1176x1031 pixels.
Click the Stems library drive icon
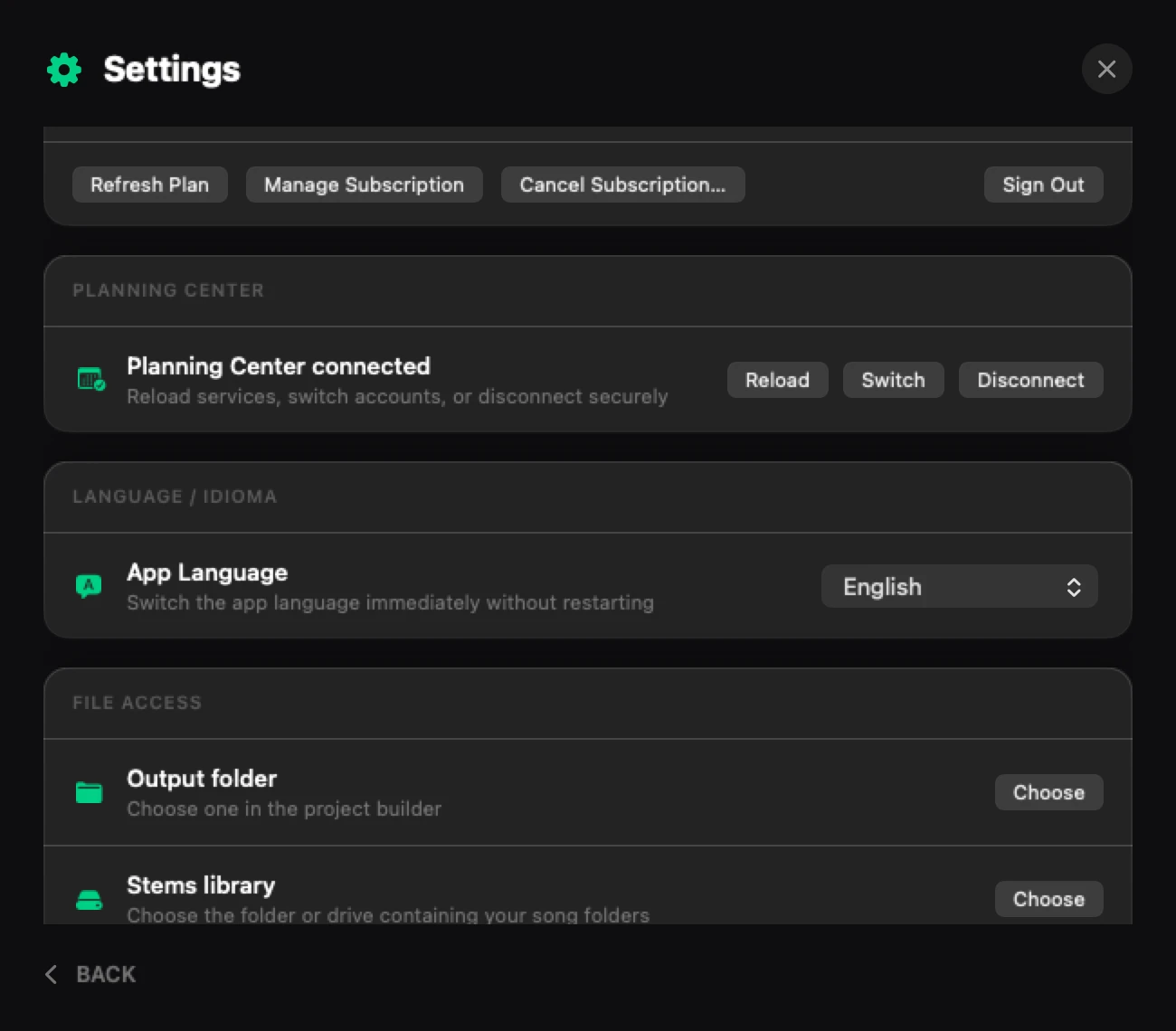click(x=89, y=901)
